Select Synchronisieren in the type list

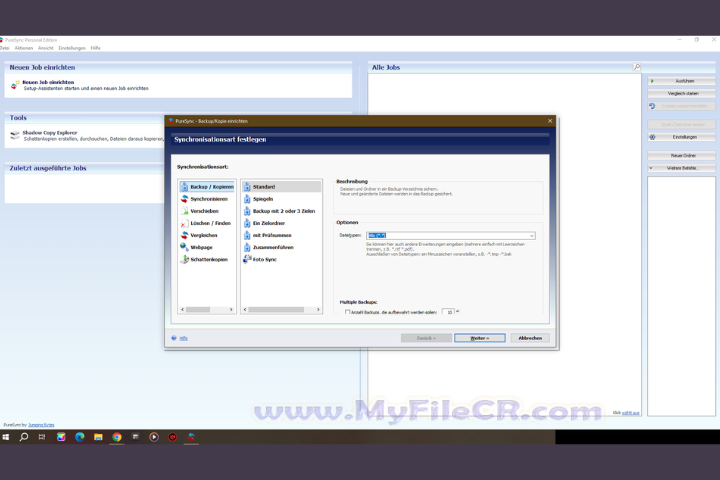[204, 199]
